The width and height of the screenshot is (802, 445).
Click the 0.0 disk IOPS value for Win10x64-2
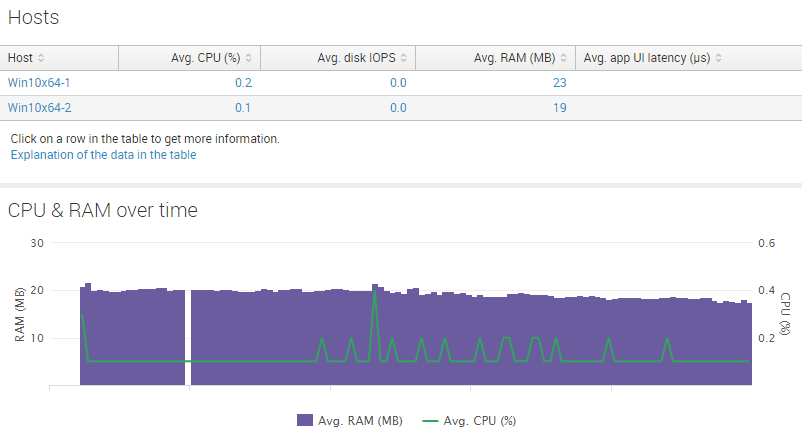[x=398, y=108]
